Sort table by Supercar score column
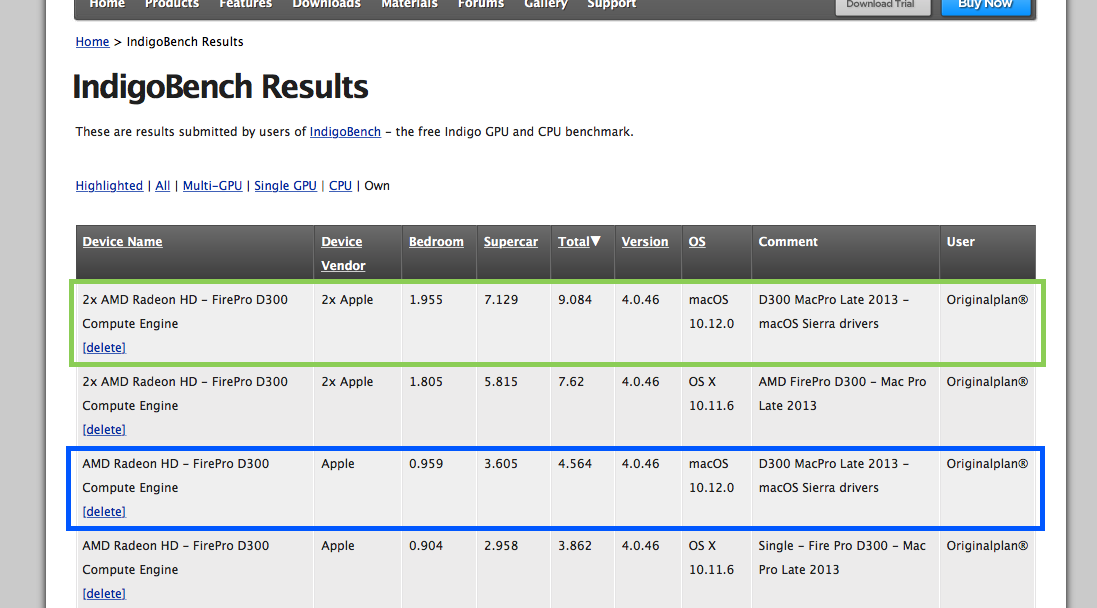 511,241
